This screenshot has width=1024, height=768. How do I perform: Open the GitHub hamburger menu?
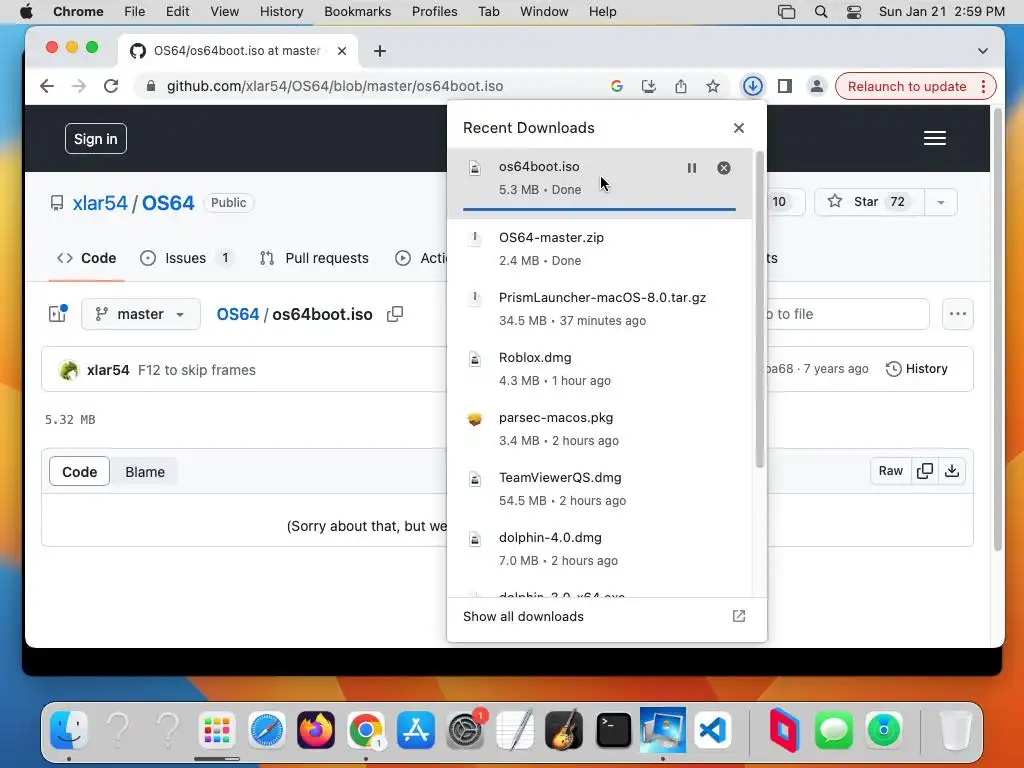935,138
